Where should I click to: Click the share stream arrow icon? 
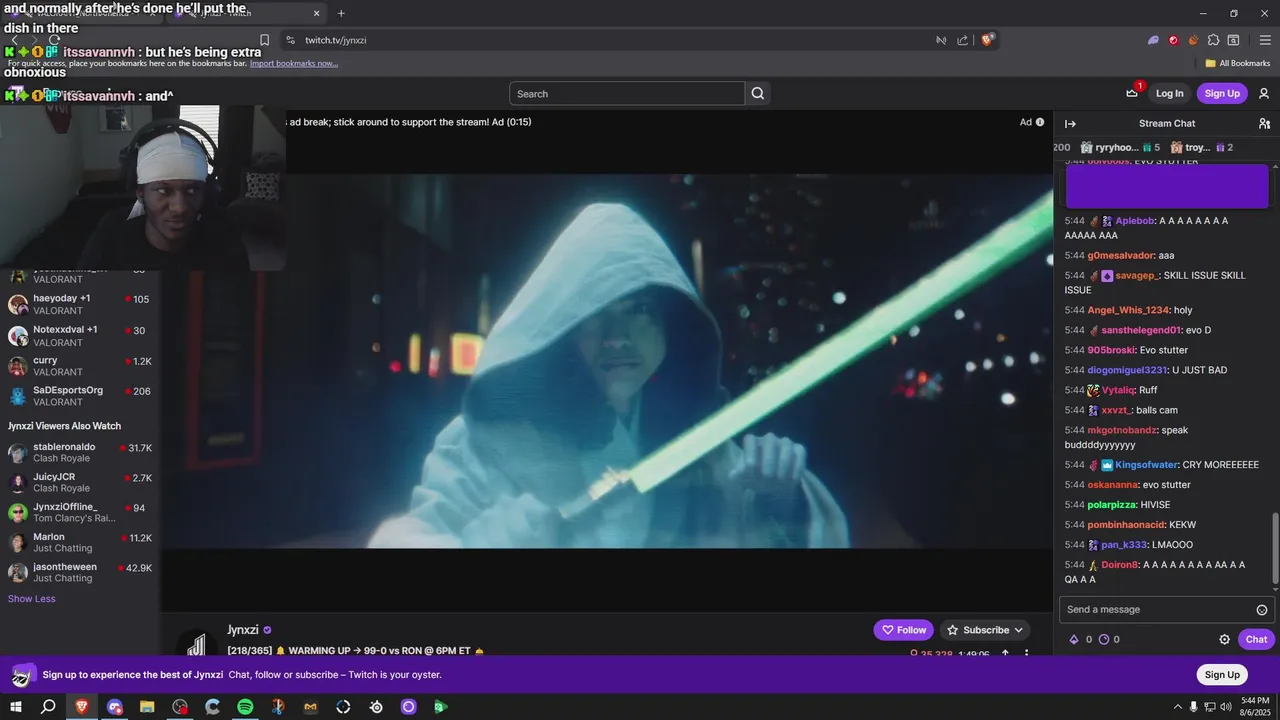1005,654
